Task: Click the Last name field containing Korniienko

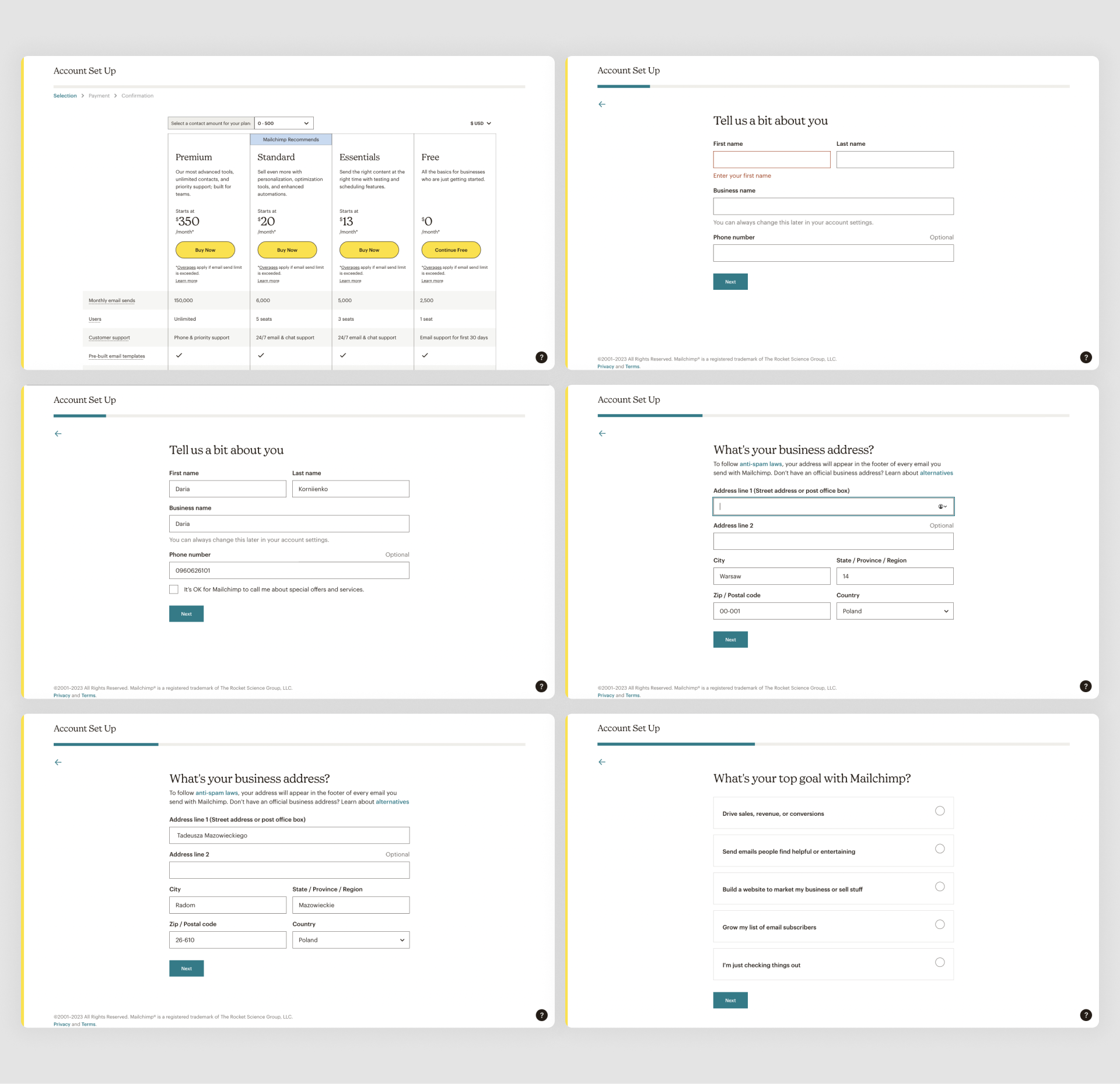Action: coord(351,489)
